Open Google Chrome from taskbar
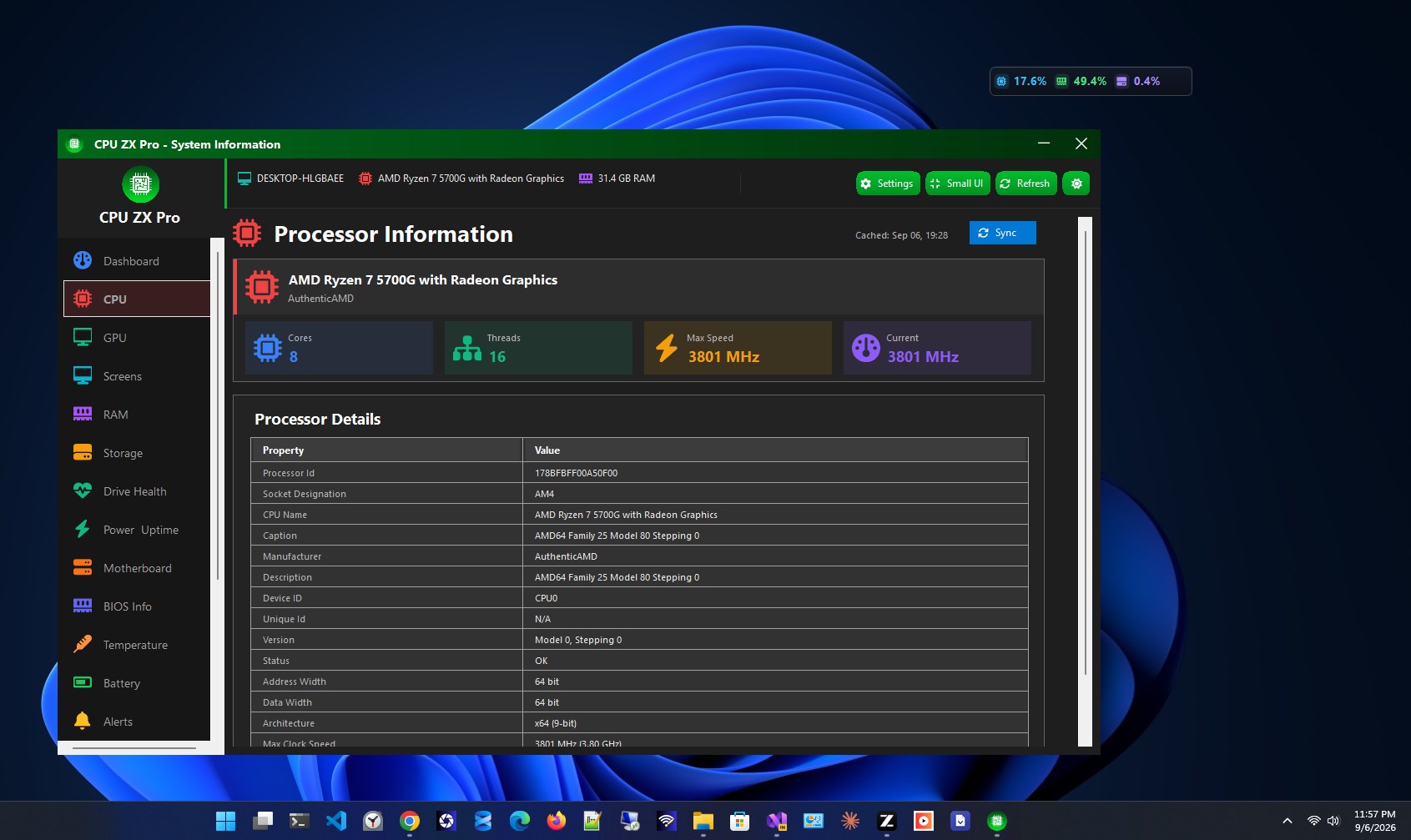Screen dimensions: 1411x840 tap(409, 821)
